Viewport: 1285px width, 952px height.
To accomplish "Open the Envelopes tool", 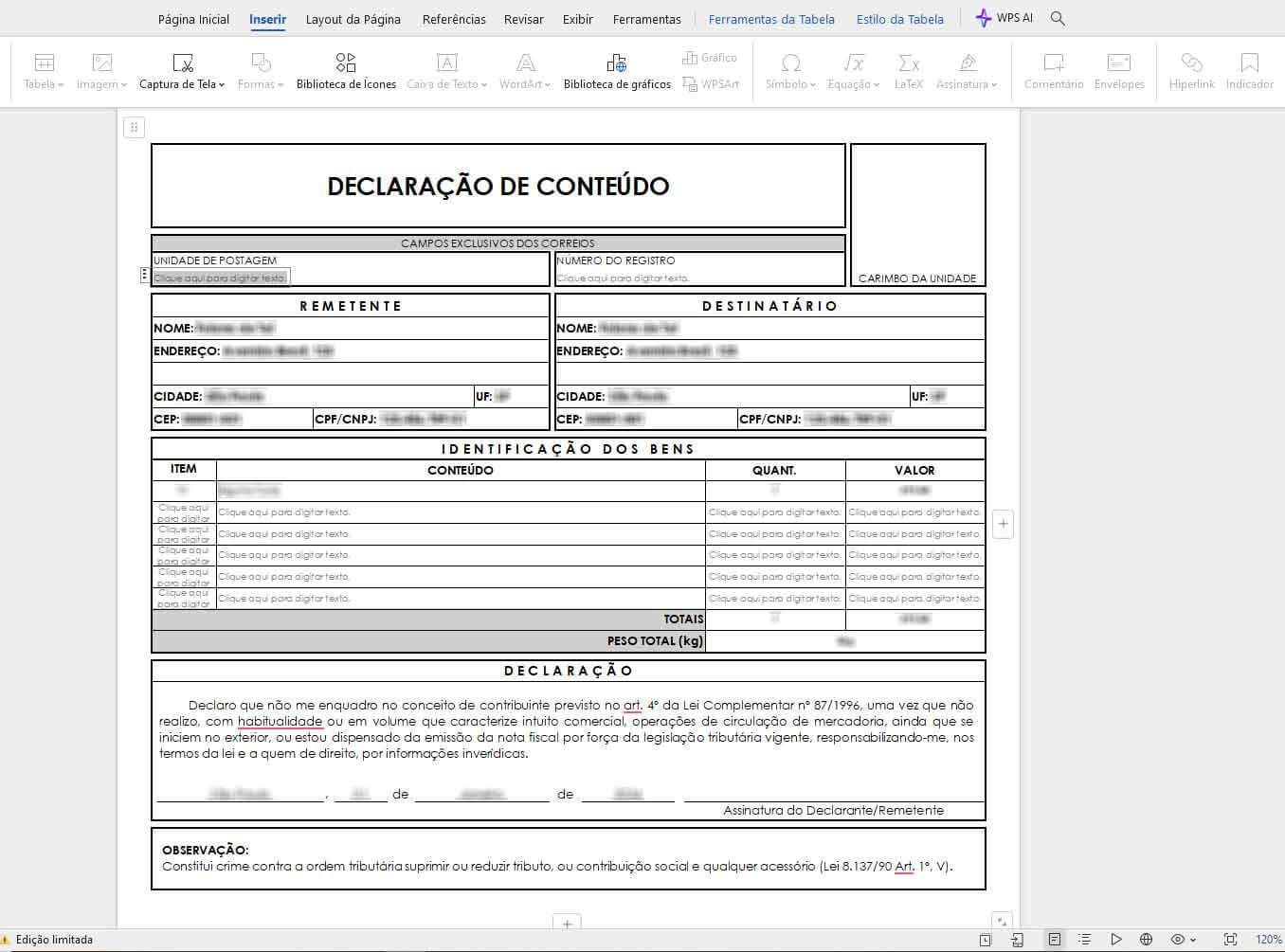I will click(1119, 72).
